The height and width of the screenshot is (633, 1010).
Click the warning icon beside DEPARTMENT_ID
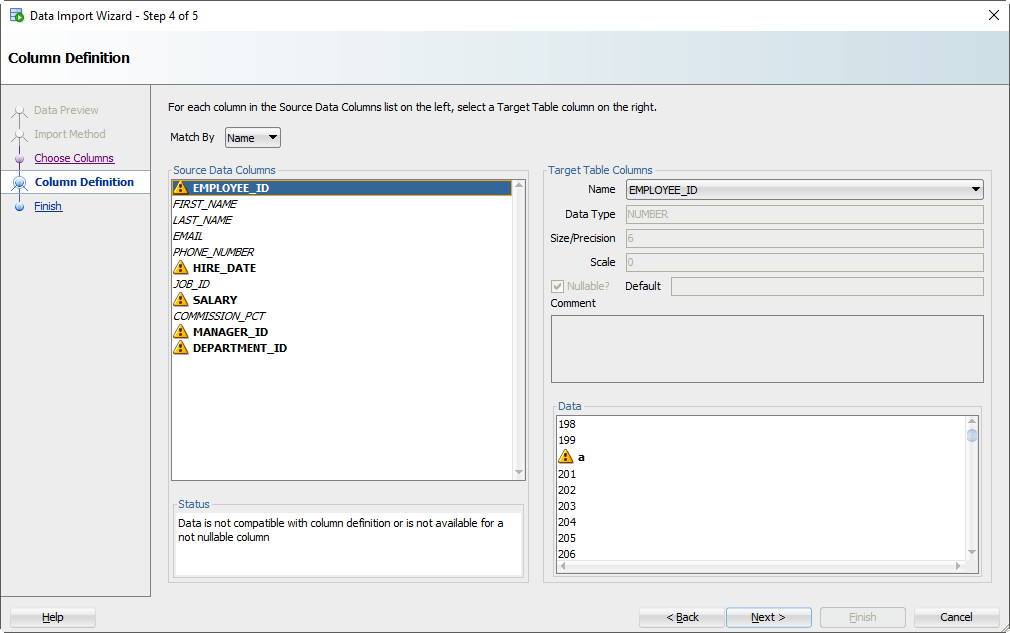[x=181, y=347]
